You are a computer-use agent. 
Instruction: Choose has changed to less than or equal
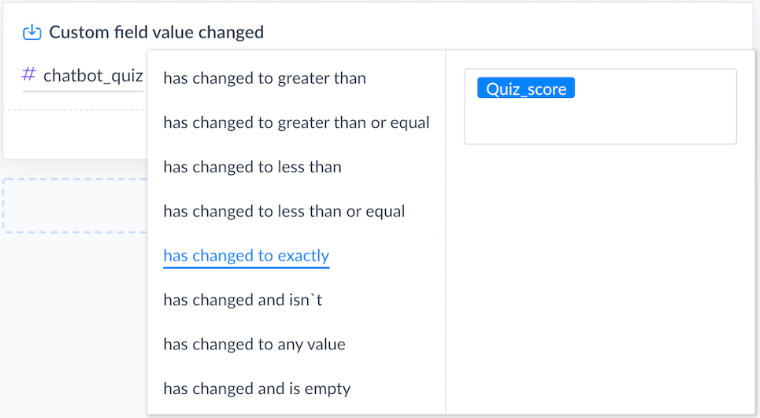(x=284, y=211)
